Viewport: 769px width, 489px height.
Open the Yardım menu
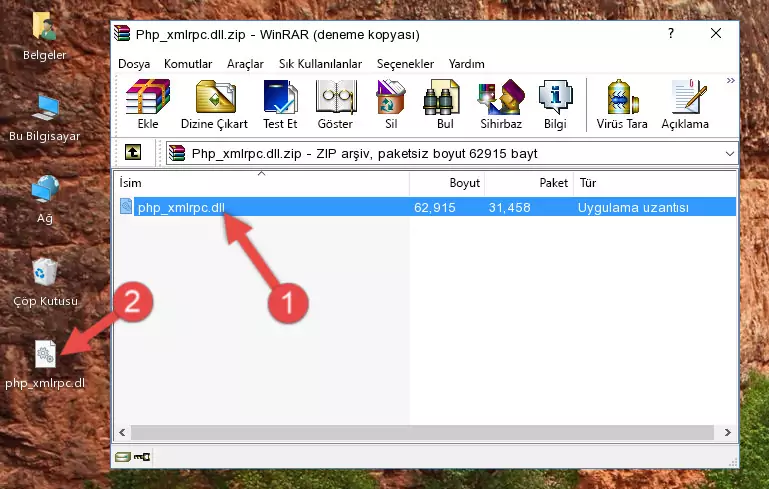click(x=466, y=64)
